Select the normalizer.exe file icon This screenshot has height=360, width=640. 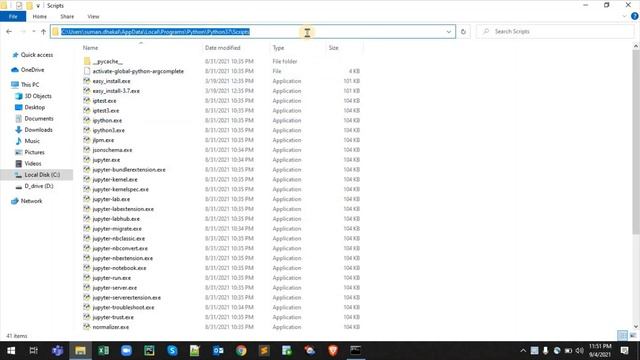click(x=87, y=327)
